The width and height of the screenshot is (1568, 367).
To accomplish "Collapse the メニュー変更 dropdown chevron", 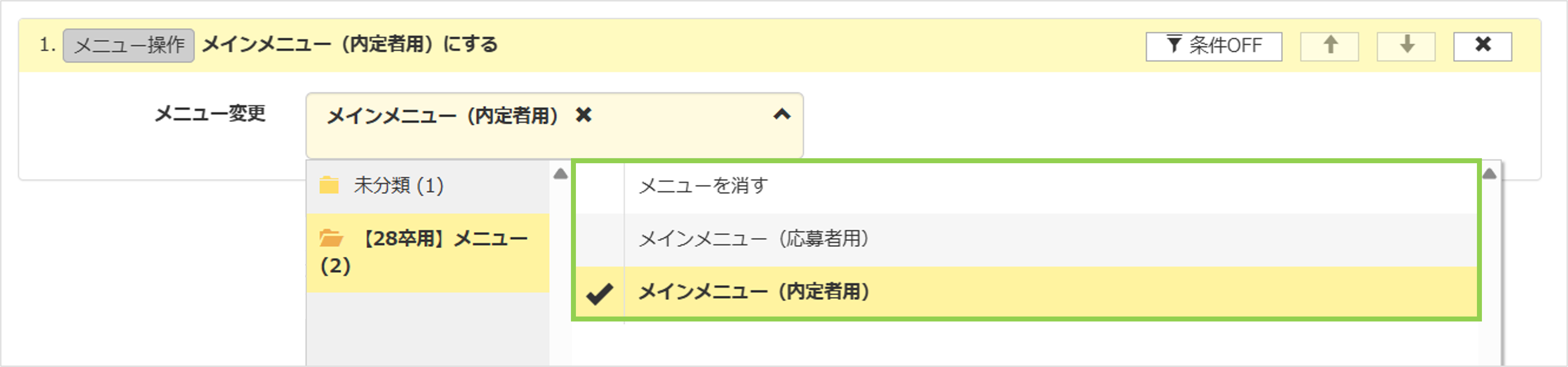I will pos(782,115).
